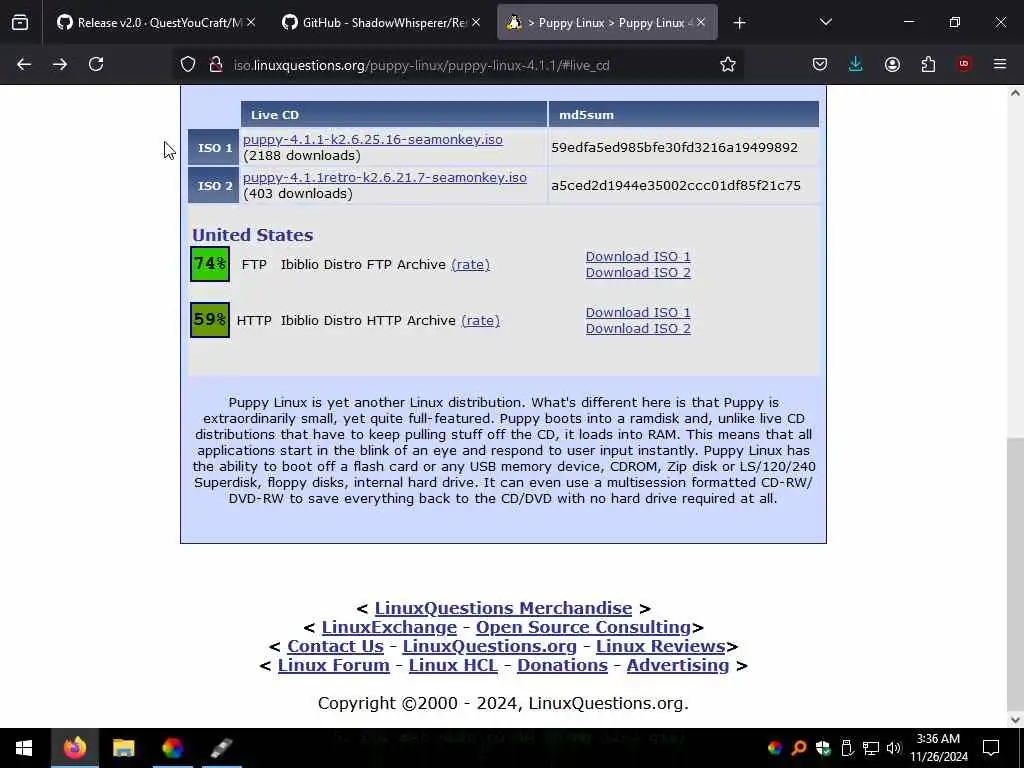This screenshot has width=1024, height=768.
Task: Close the Release v2.0 QuestYouCraft tab
Action: [251, 23]
